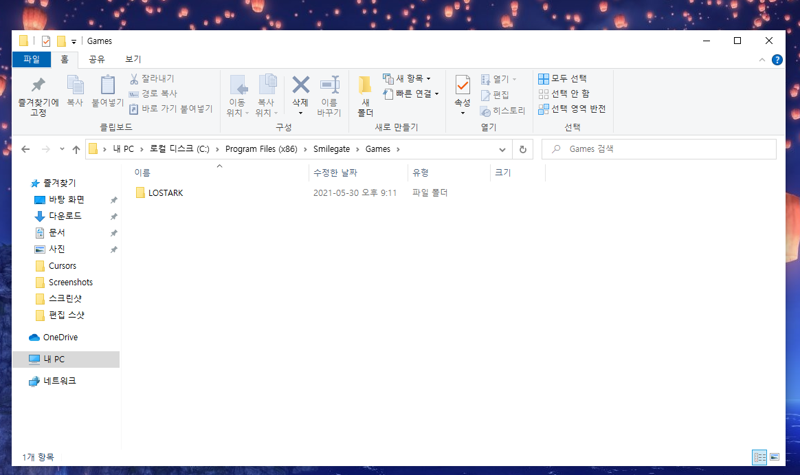Click Properties icon in quick access toolbar
Screen dimensions: 800x475
click(46, 41)
